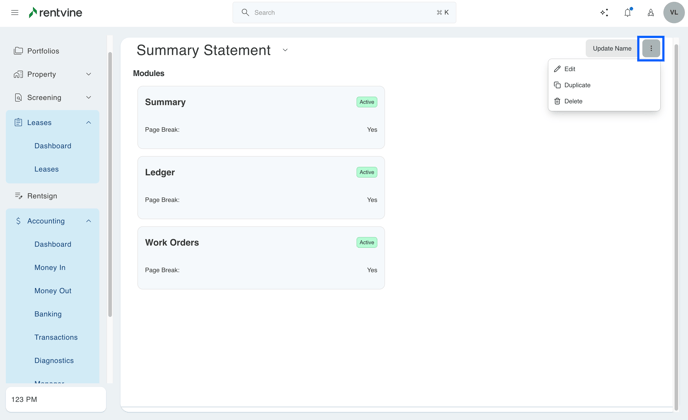Click the Update Name button
Image resolution: width=688 pixels, height=420 pixels.
point(611,48)
